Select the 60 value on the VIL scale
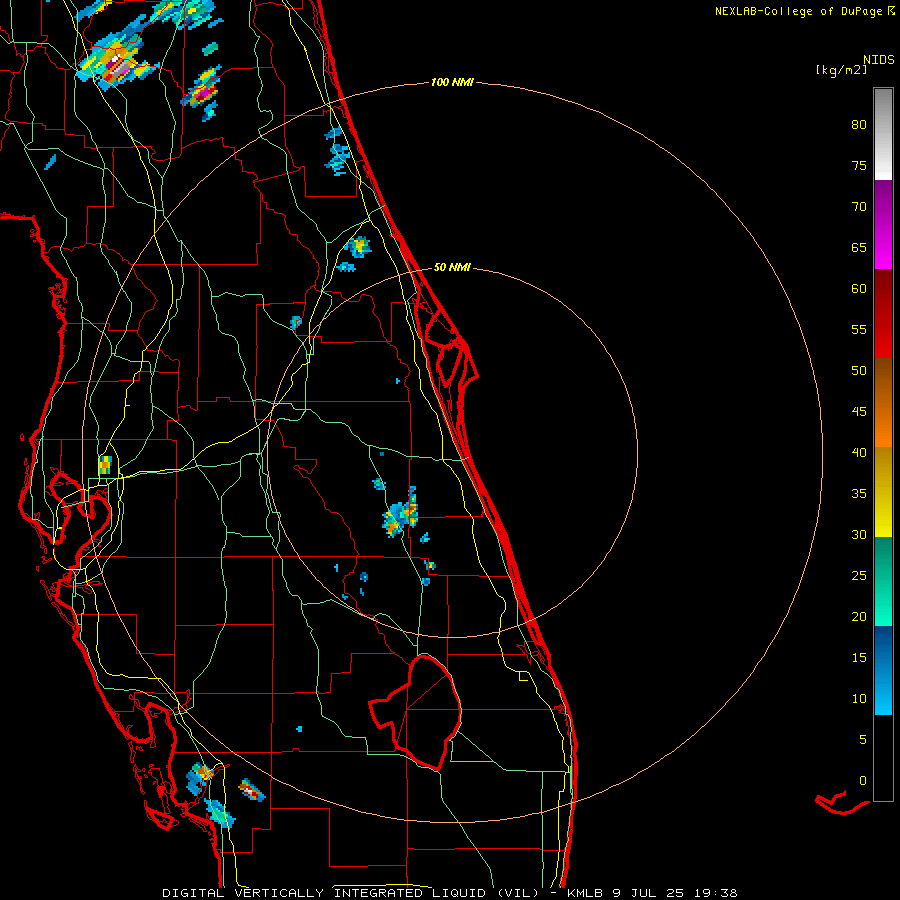 click(859, 289)
